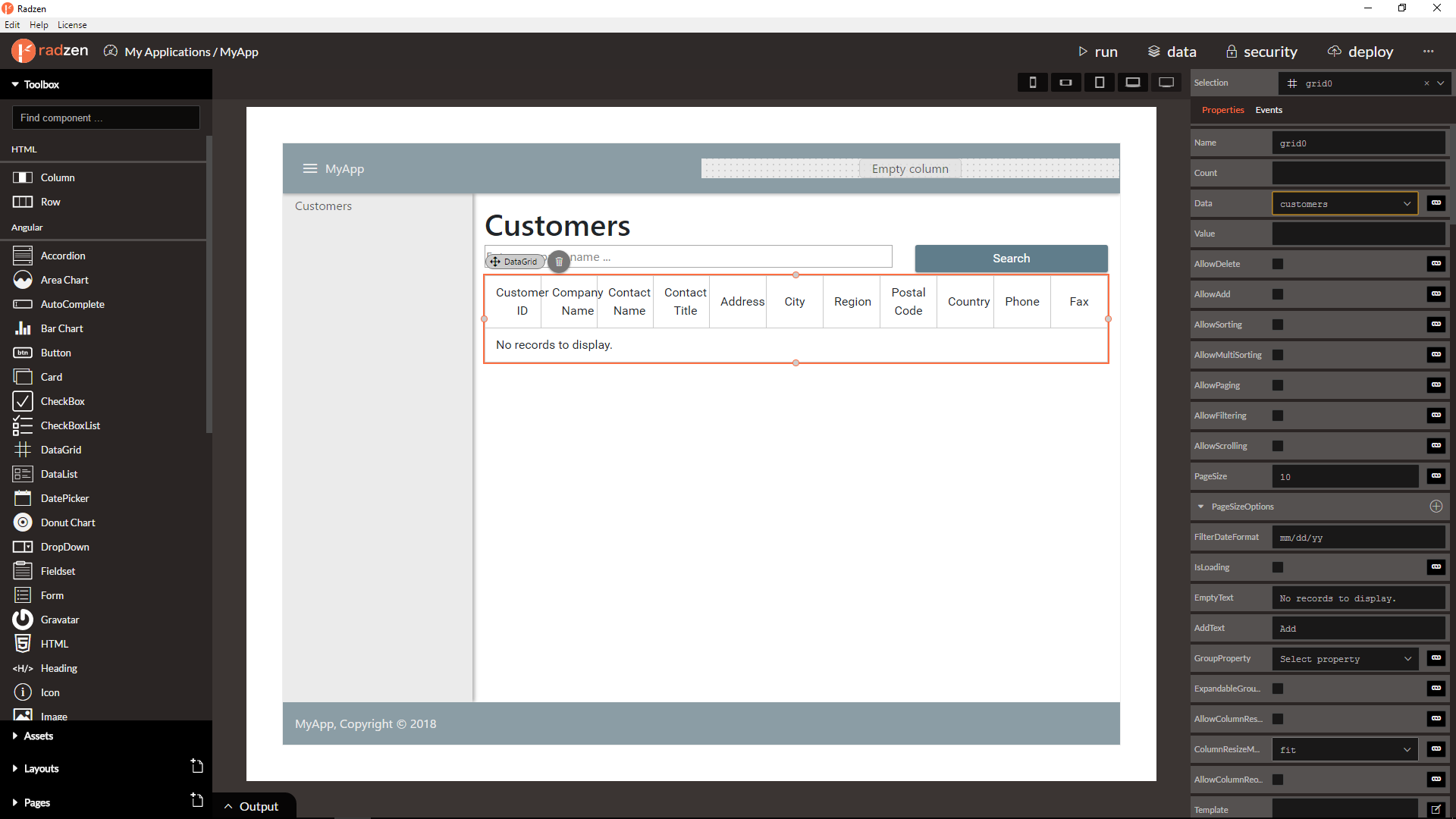Click the Donut Chart toolbox icon
The height and width of the screenshot is (819, 1456).
coord(23,522)
